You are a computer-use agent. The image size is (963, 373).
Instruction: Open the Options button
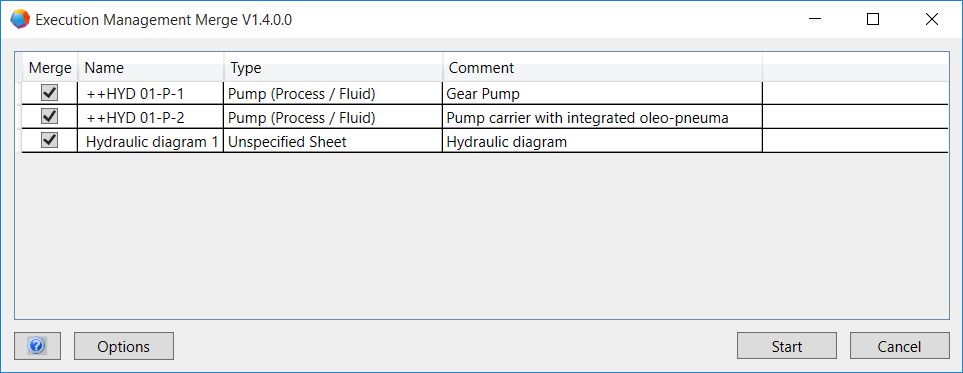123,346
